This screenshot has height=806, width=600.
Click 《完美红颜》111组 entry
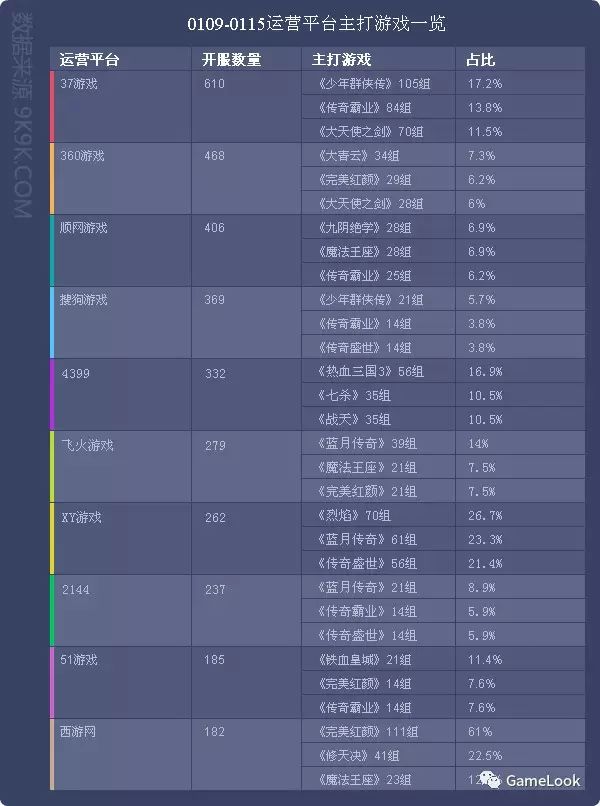(368, 731)
